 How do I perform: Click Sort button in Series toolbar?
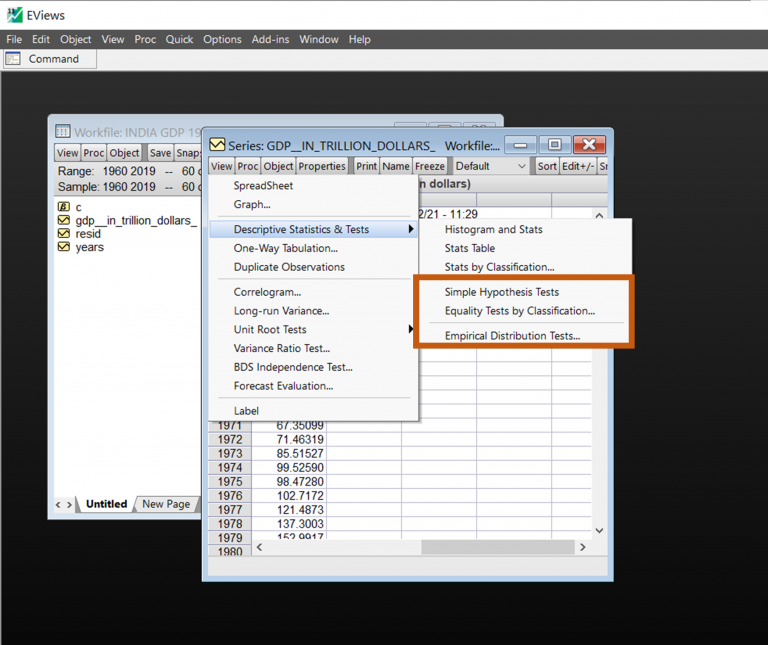547,166
